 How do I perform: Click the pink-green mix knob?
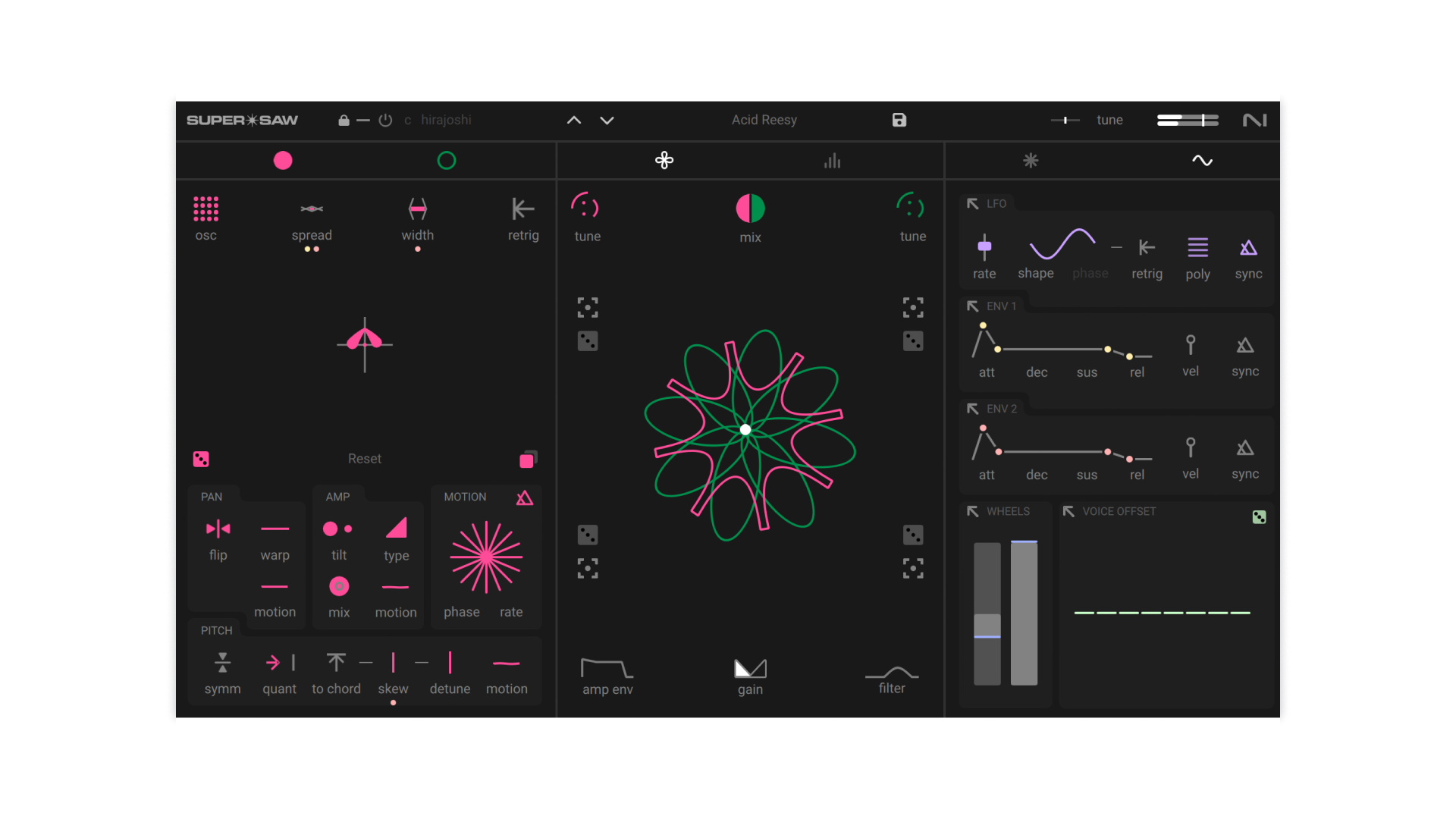click(750, 208)
